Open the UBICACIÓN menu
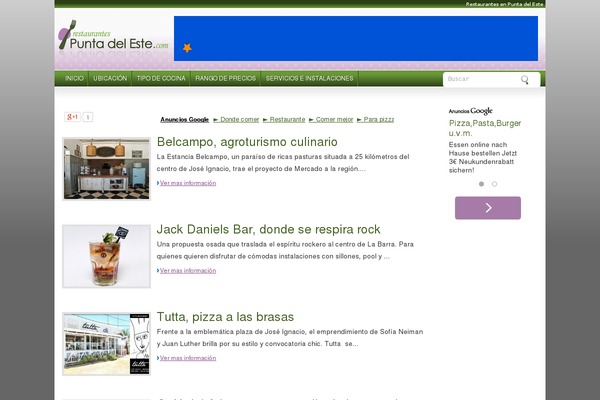600x400 pixels. [x=110, y=78]
